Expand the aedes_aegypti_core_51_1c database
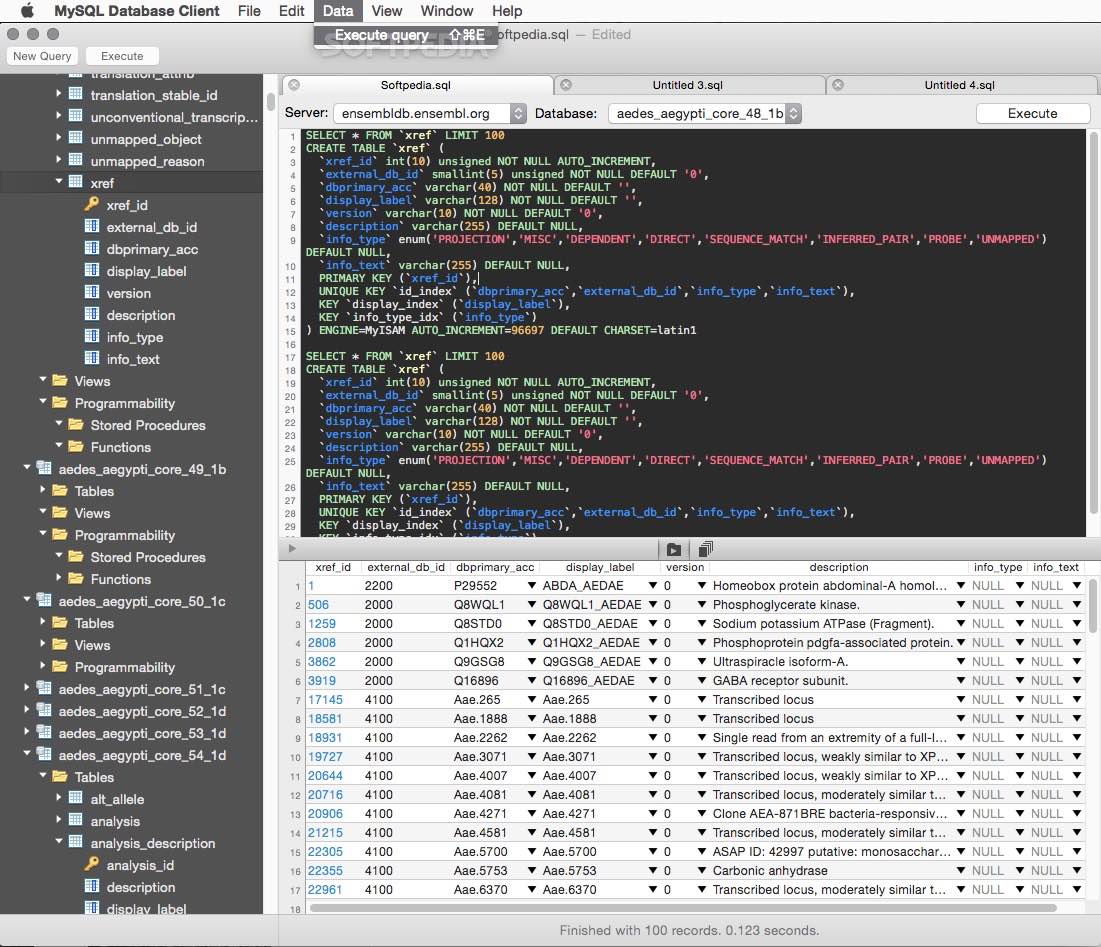 [27, 687]
